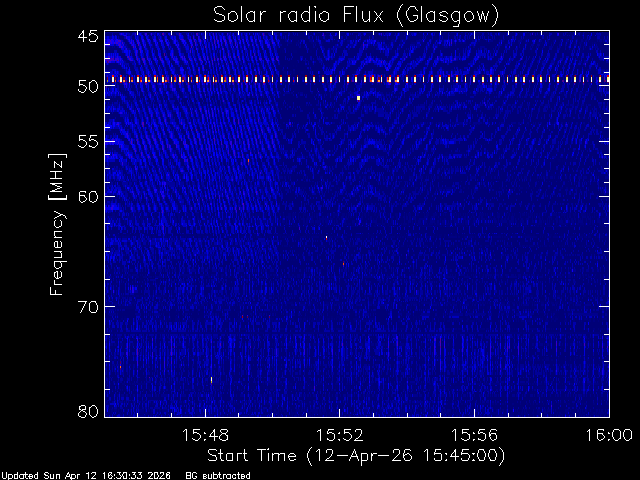Click the 'Frequency [MHz]' axis label

coord(57,224)
